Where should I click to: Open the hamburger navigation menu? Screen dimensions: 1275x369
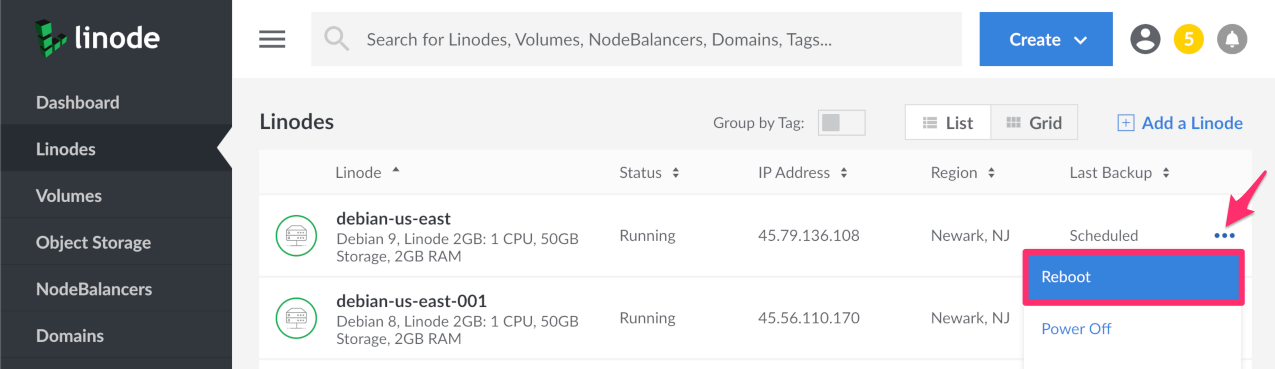click(x=272, y=39)
